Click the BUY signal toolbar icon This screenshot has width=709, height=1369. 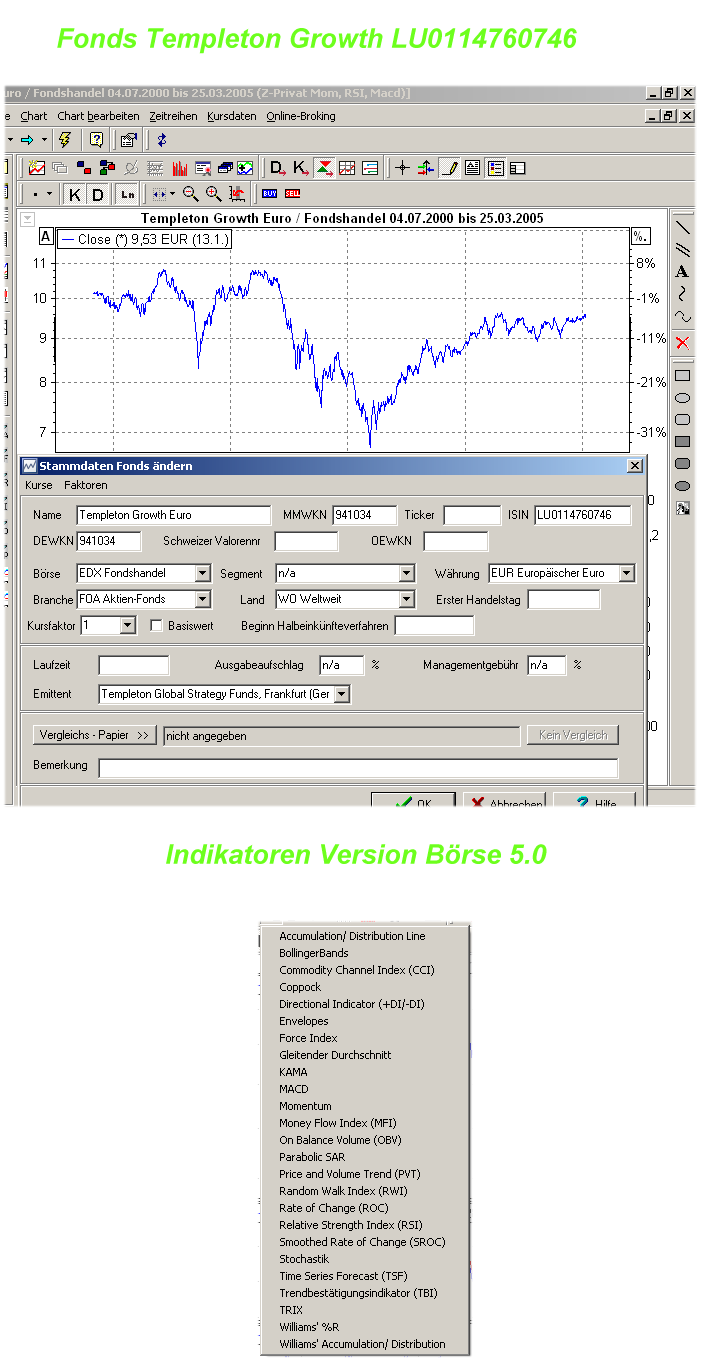[x=270, y=194]
